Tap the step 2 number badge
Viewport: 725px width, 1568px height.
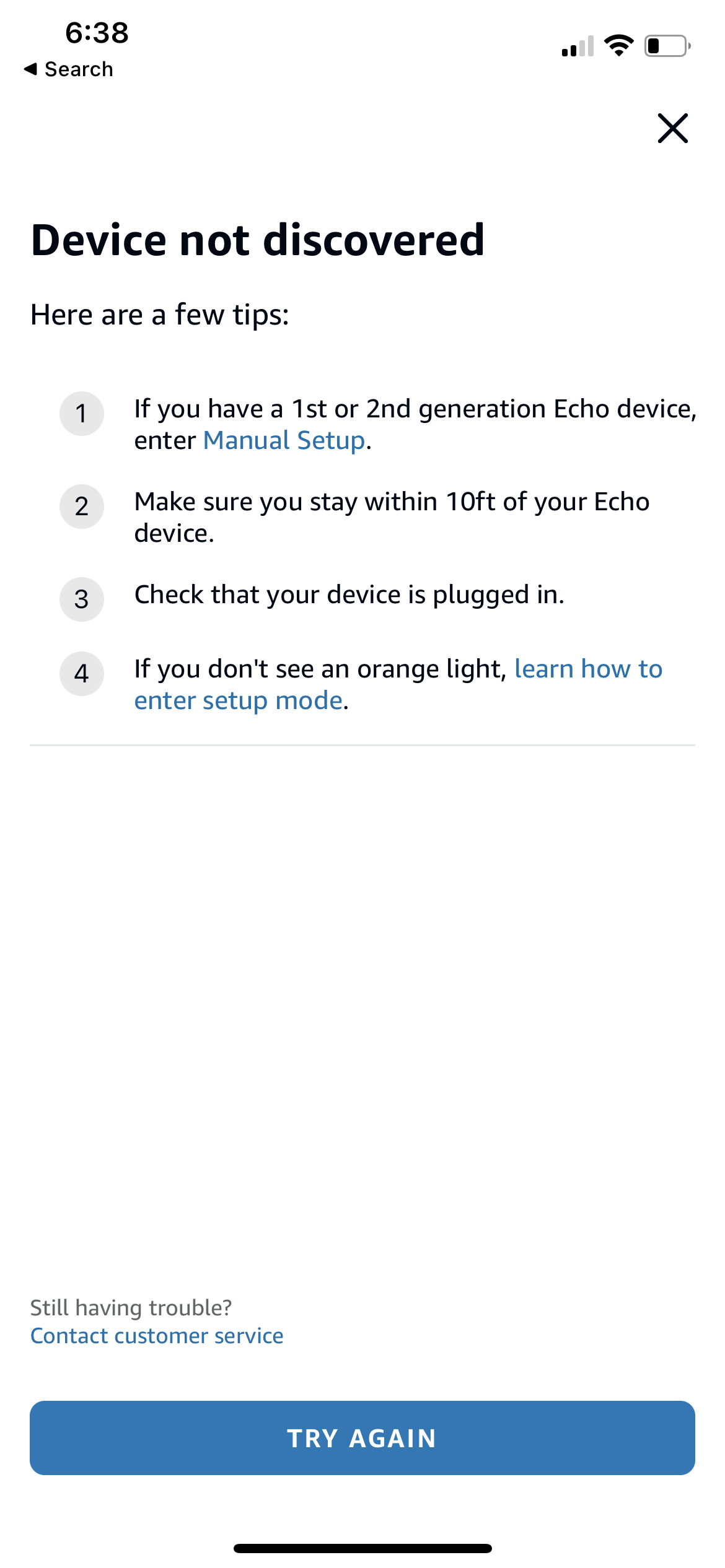tap(81, 507)
